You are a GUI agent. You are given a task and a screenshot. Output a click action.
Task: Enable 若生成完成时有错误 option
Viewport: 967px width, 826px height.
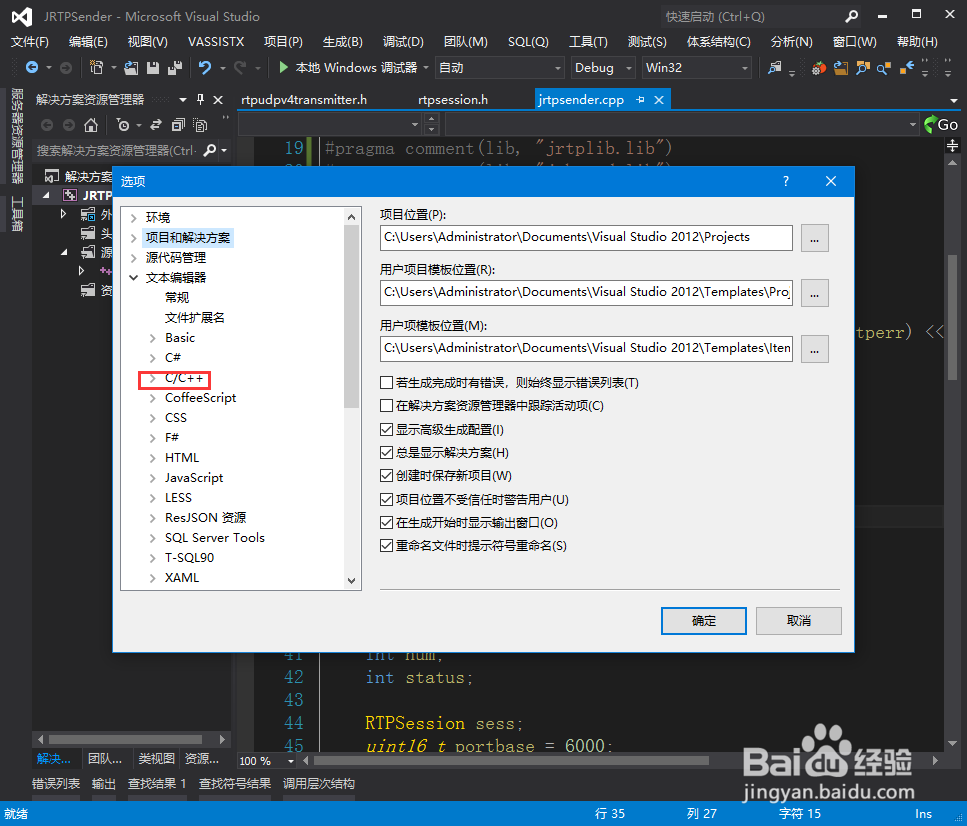click(386, 383)
